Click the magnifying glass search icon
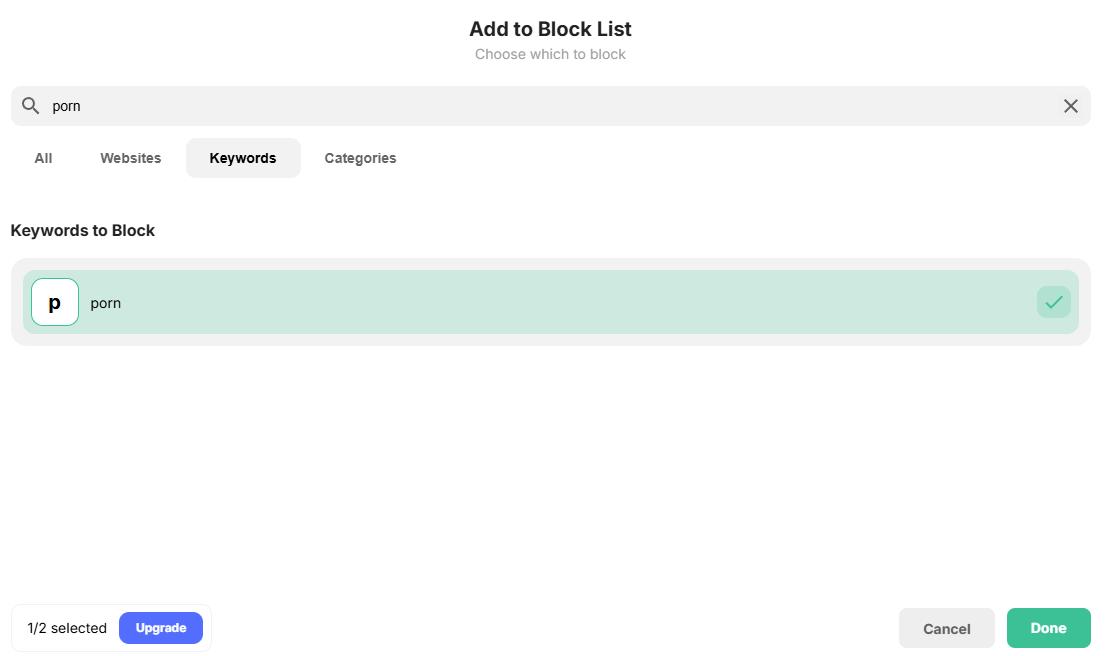Viewport: 1107px width, 656px height. 30,105
